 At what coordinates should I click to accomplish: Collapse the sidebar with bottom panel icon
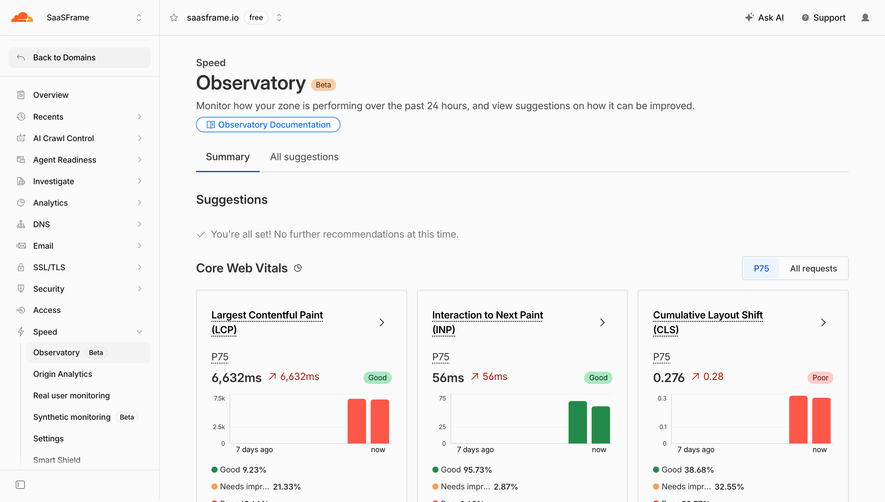[20, 484]
